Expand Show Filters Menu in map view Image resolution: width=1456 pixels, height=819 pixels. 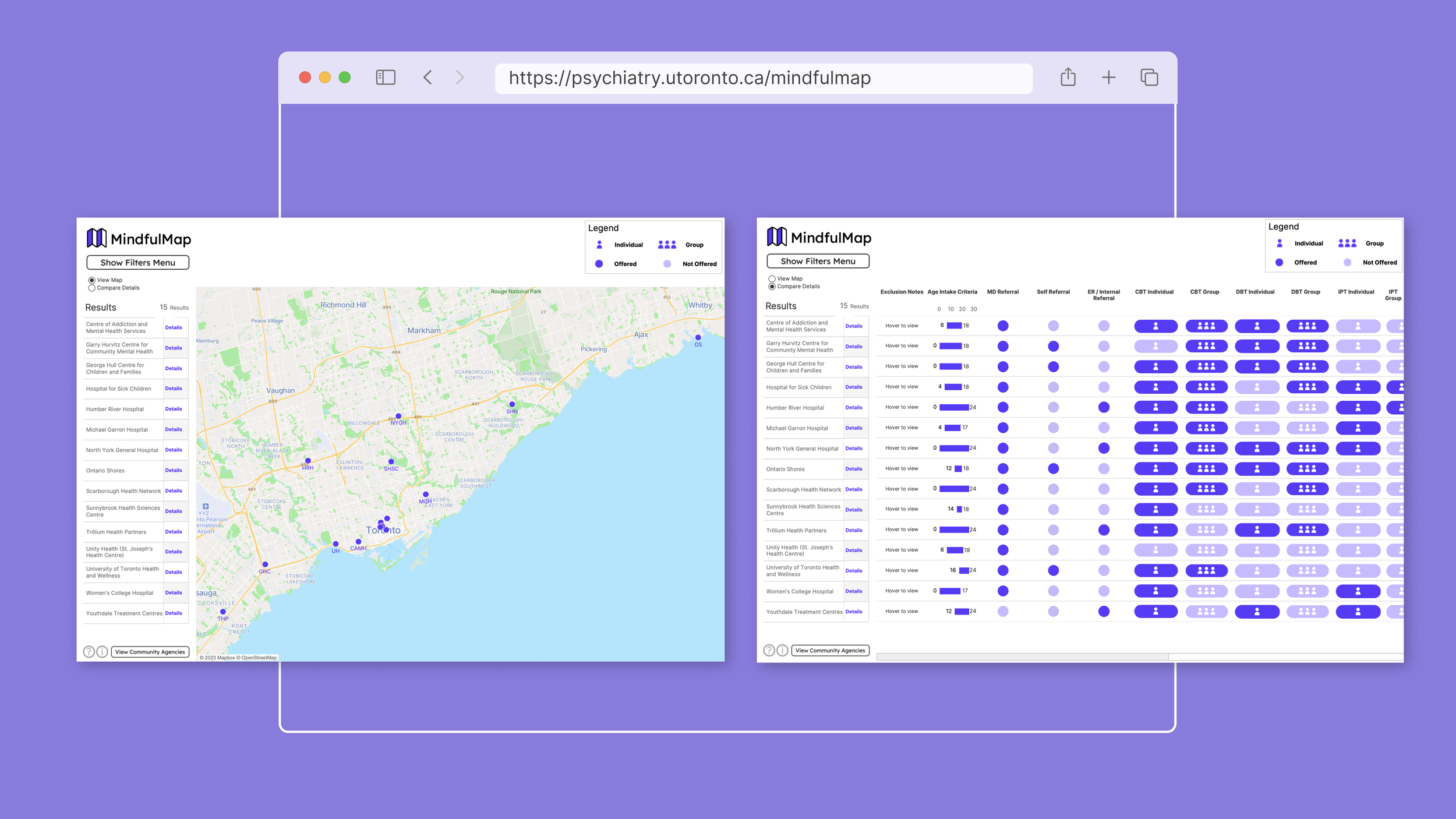point(138,263)
